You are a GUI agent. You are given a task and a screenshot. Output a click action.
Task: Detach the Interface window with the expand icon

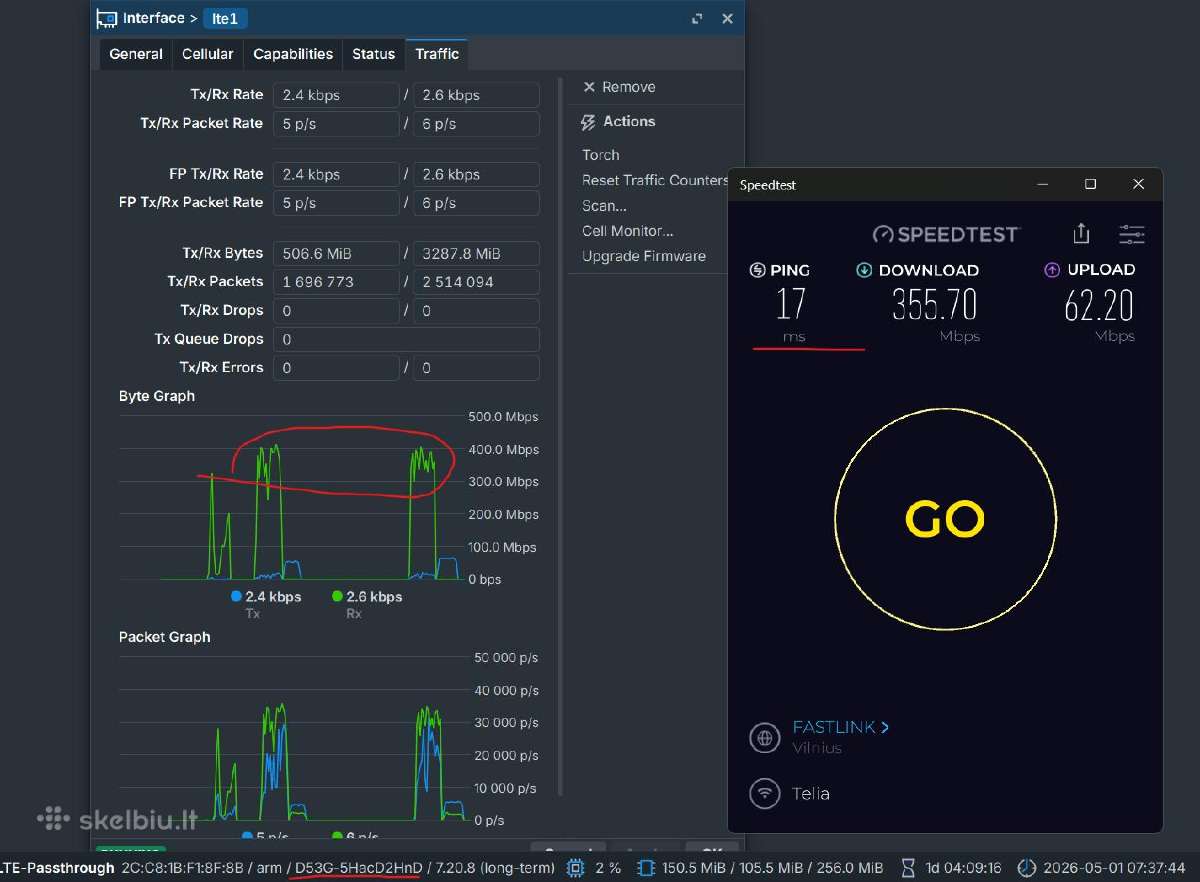(x=697, y=18)
